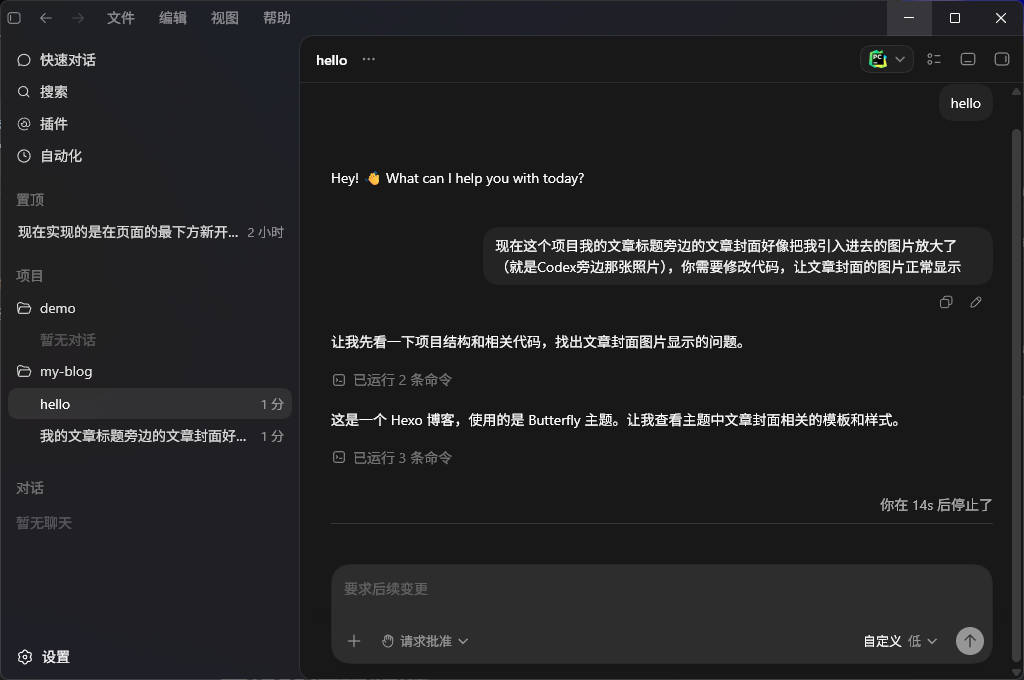Viewport: 1024px width, 680px height.
Task: Open the 请求批准 permission dropdown
Action: [425, 641]
